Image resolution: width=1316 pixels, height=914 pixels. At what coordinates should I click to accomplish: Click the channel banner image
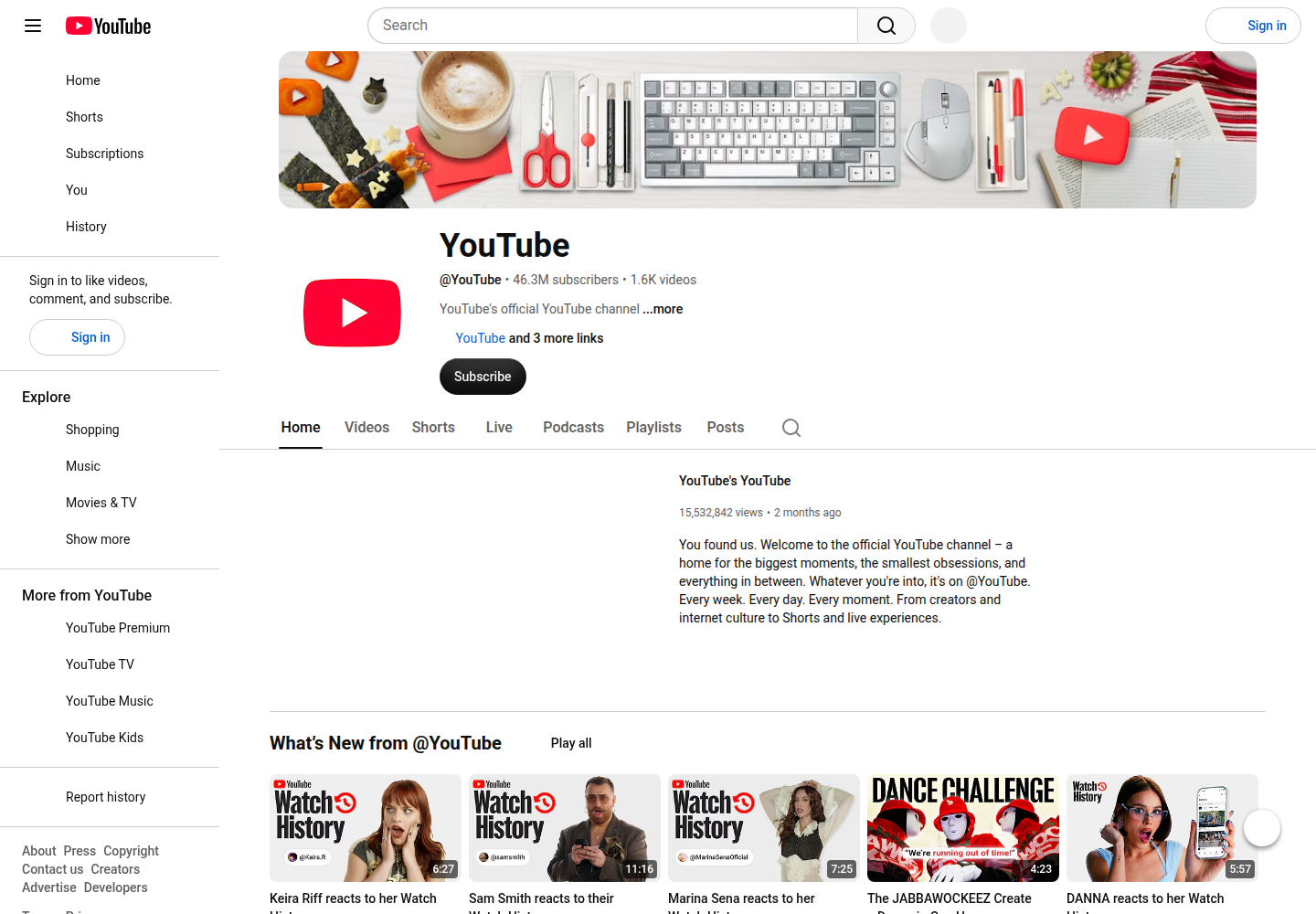[x=768, y=130]
